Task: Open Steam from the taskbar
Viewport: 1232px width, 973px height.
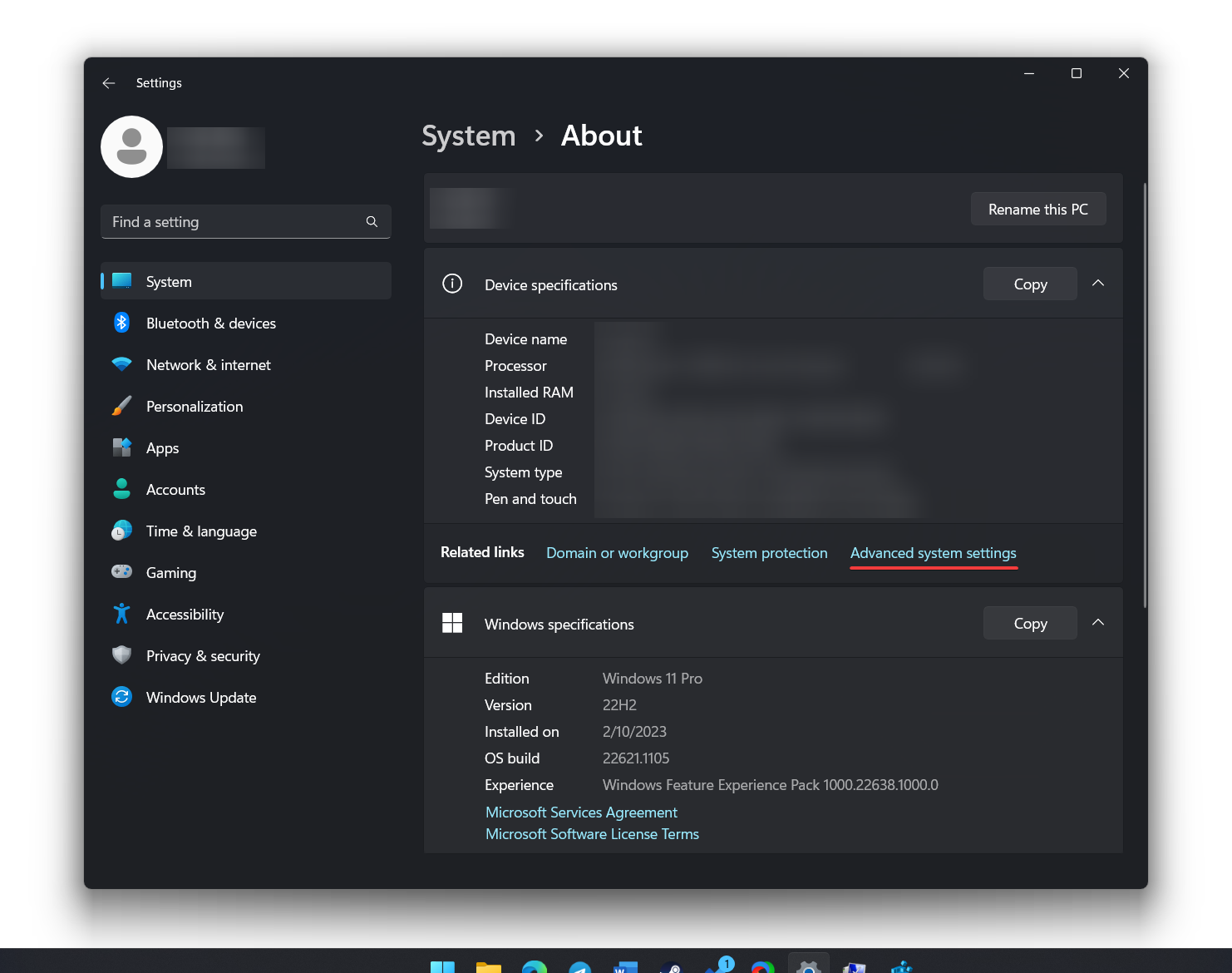Action: tap(671, 967)
